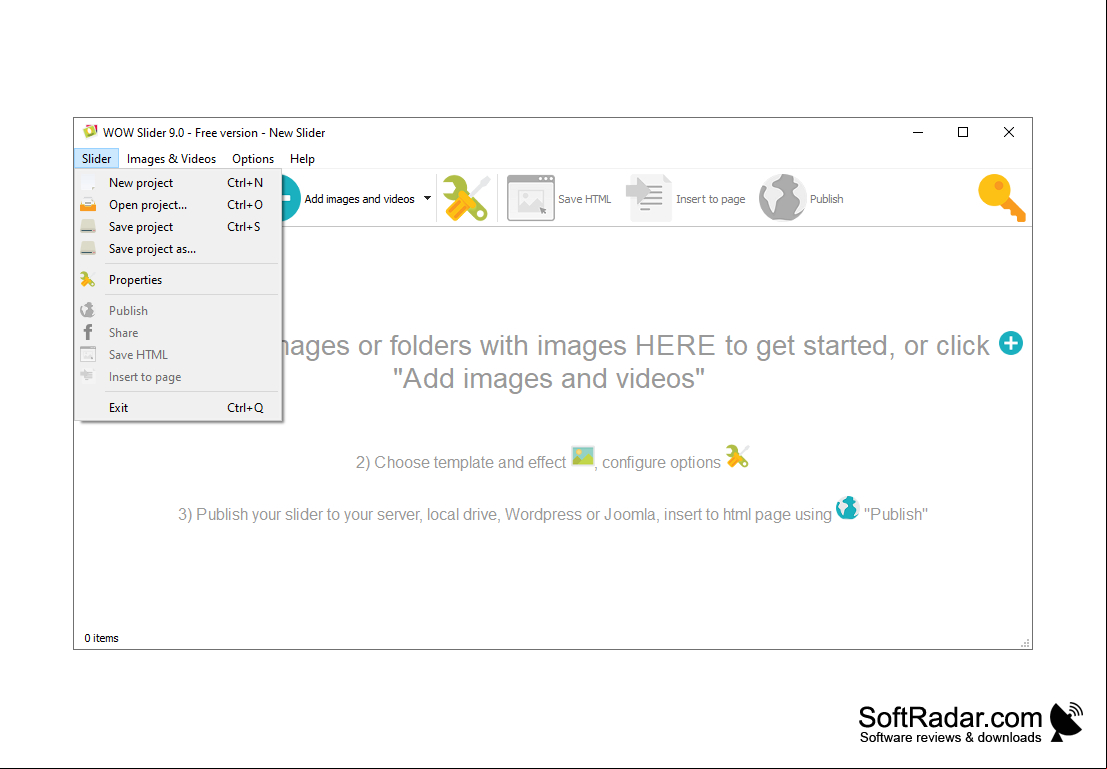Click the "0 items" status bar text
1107x769 pixels.
[102, 638]
